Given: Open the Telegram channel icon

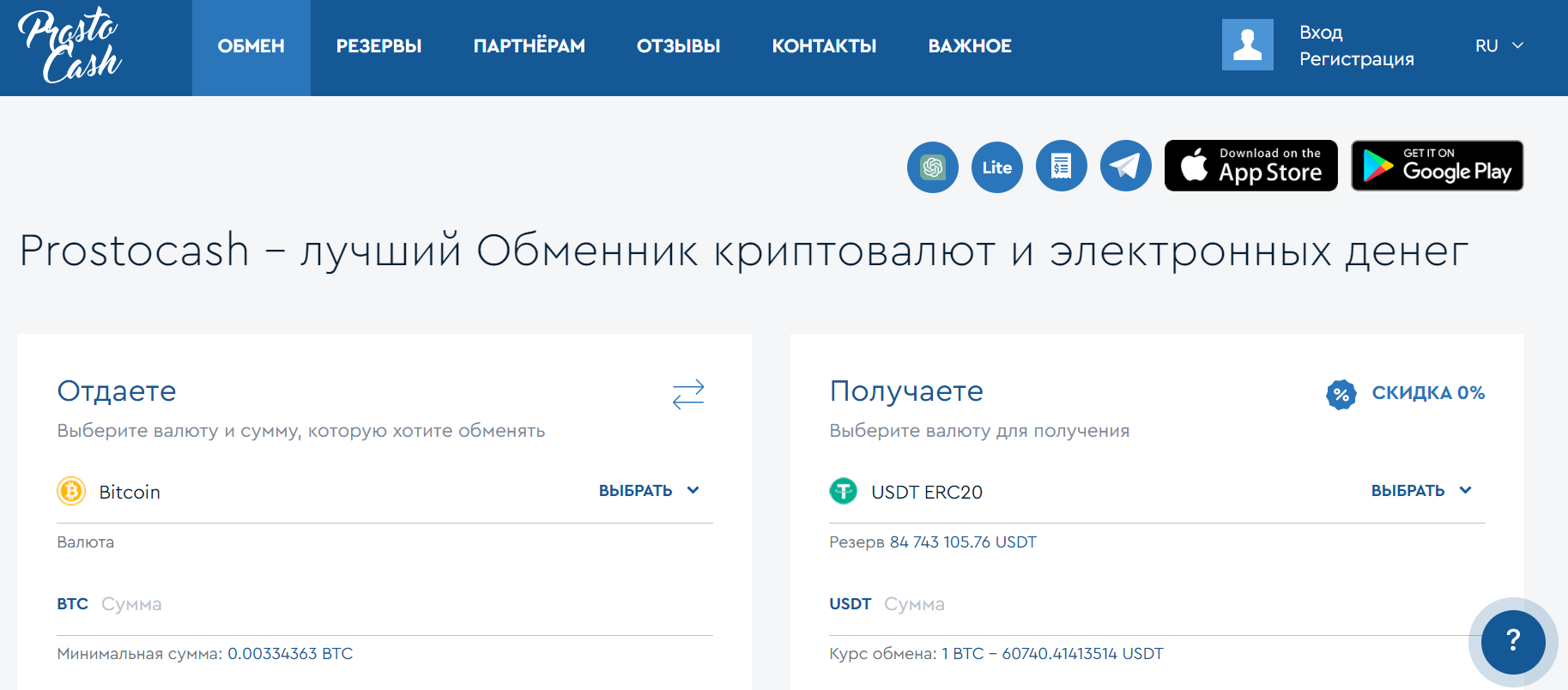Looking at the screenshot, I should point(1126,166).
